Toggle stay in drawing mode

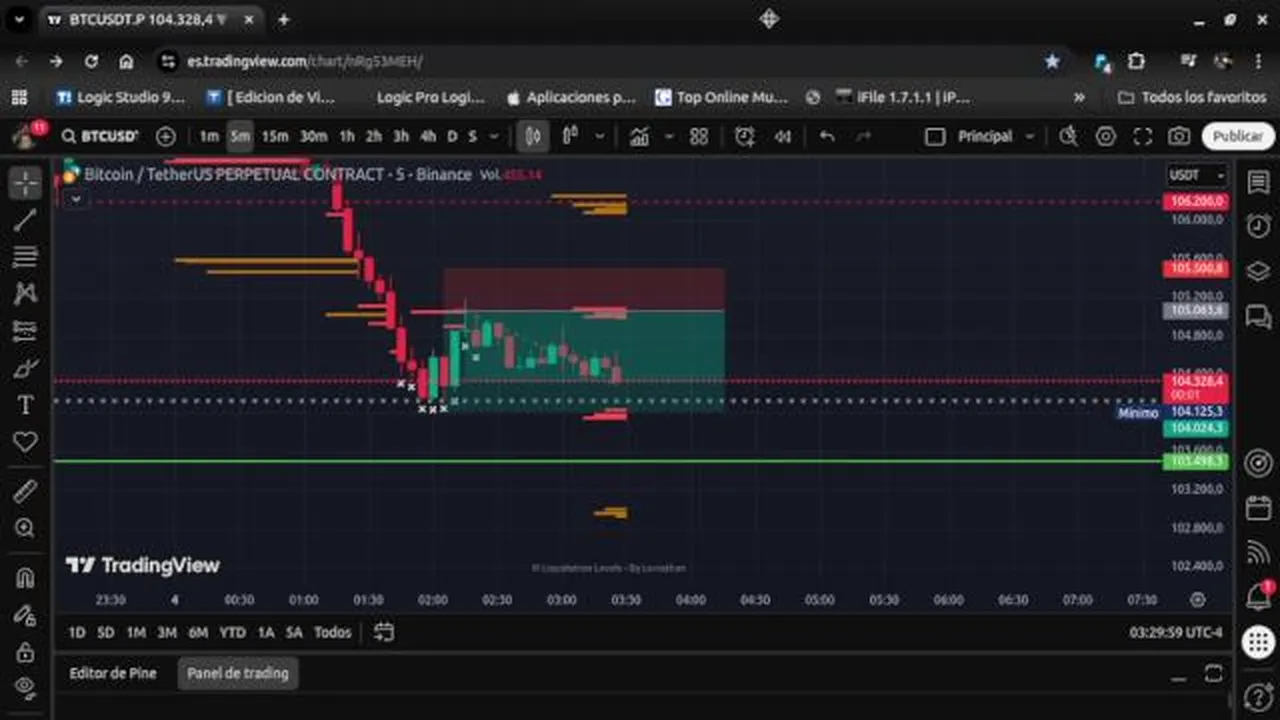(25, 614)
